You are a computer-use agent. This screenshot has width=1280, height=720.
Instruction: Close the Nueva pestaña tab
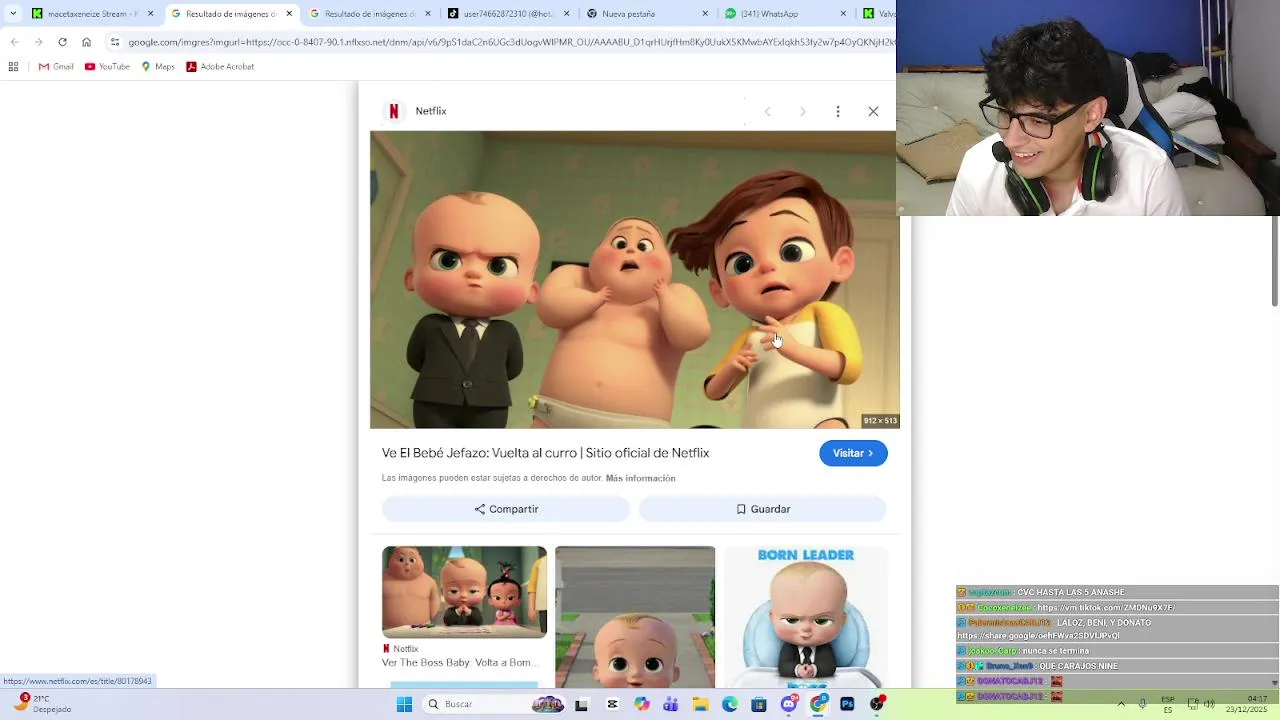point(705,14)
